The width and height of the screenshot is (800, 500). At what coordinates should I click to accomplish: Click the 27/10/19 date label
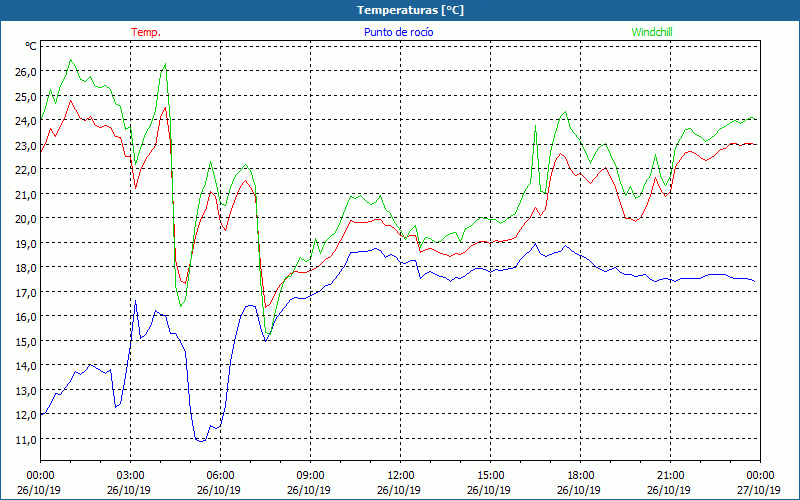(x=759, y=490)
